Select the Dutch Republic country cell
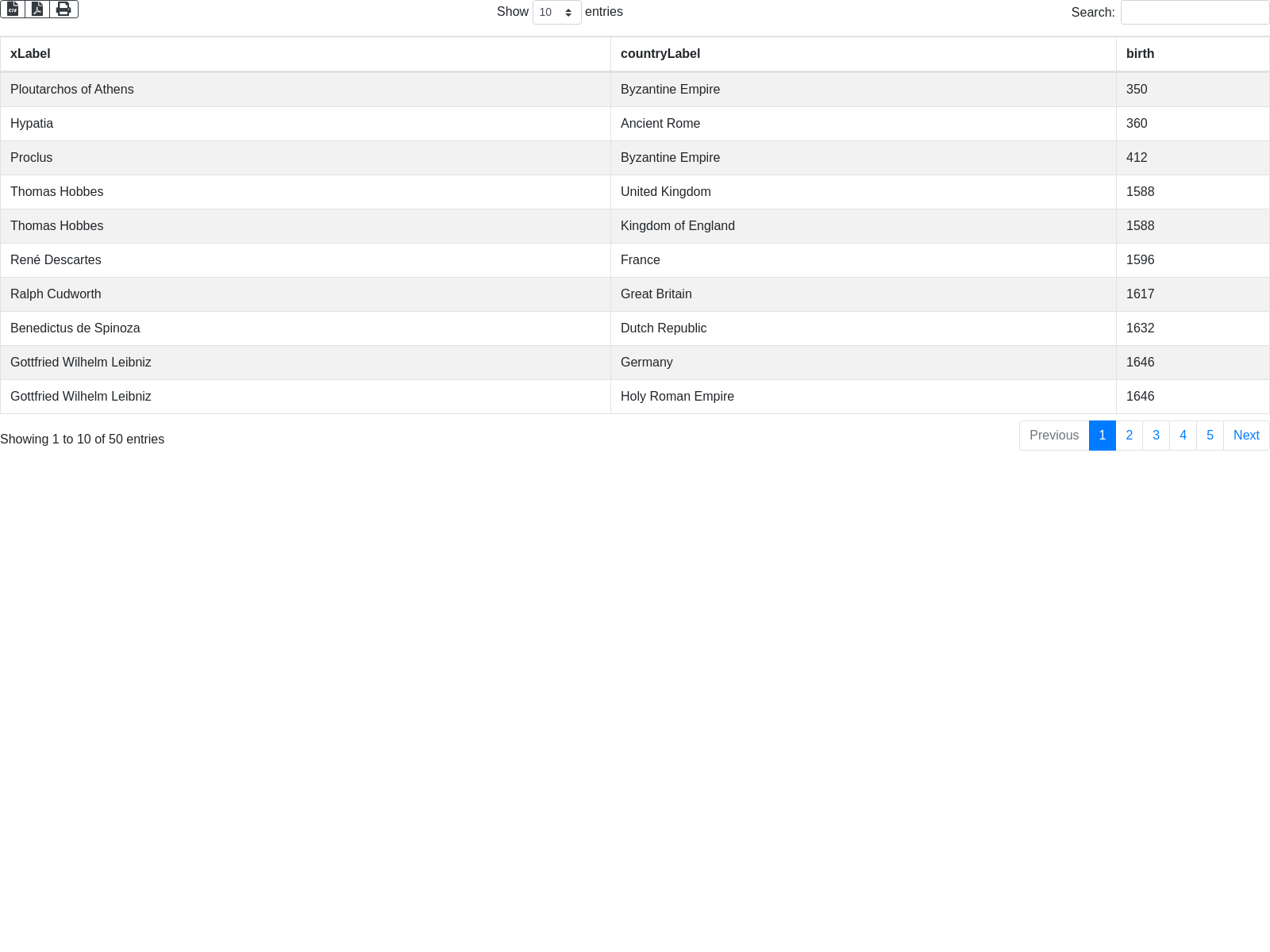The image size is (1270, 952). 664,328
